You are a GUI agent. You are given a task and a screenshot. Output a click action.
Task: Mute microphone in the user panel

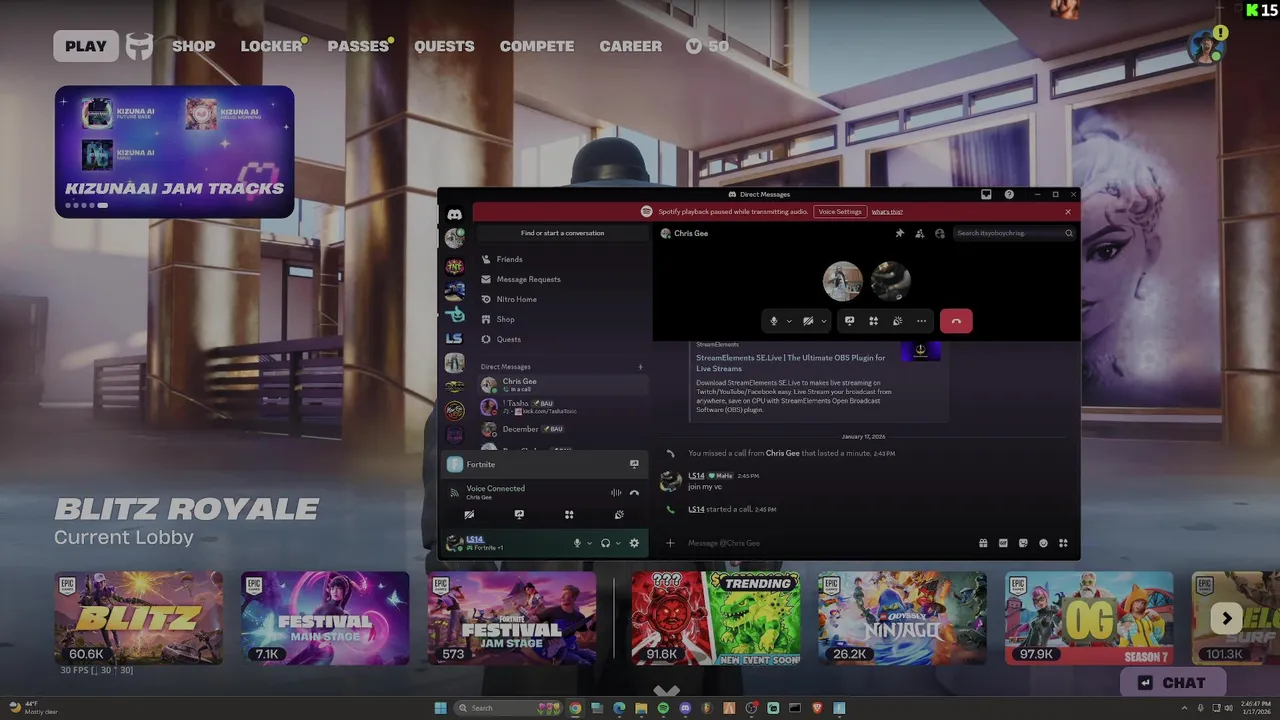click(x=577, y=543)
